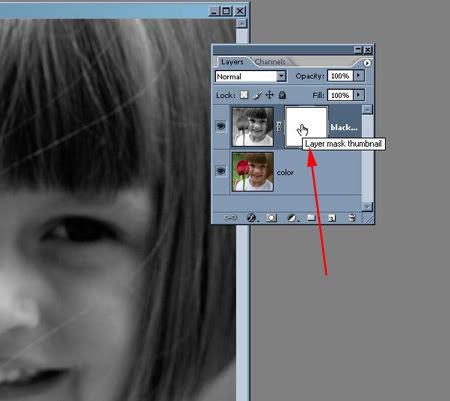Open the new adjustment layer menu icon
The height and width of the screenshot is (401, 450).
tap(292, 218)
